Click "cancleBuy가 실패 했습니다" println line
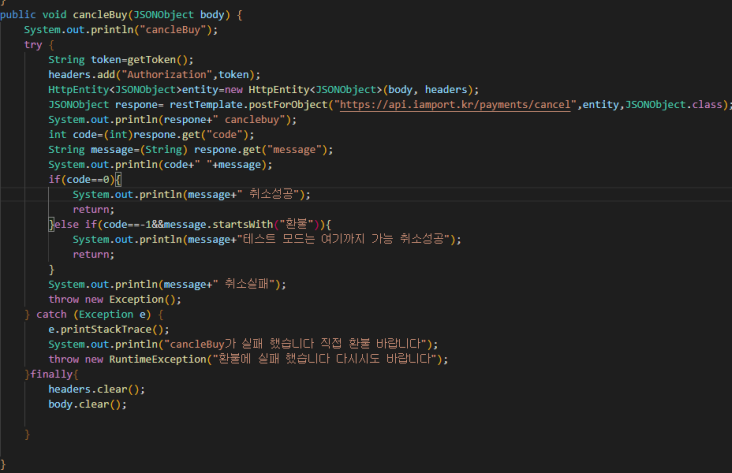 (243, 344)
